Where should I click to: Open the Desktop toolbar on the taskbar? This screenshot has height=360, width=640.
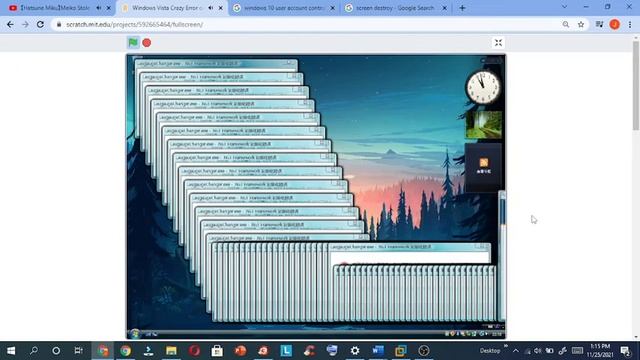[x=490, y=351]
